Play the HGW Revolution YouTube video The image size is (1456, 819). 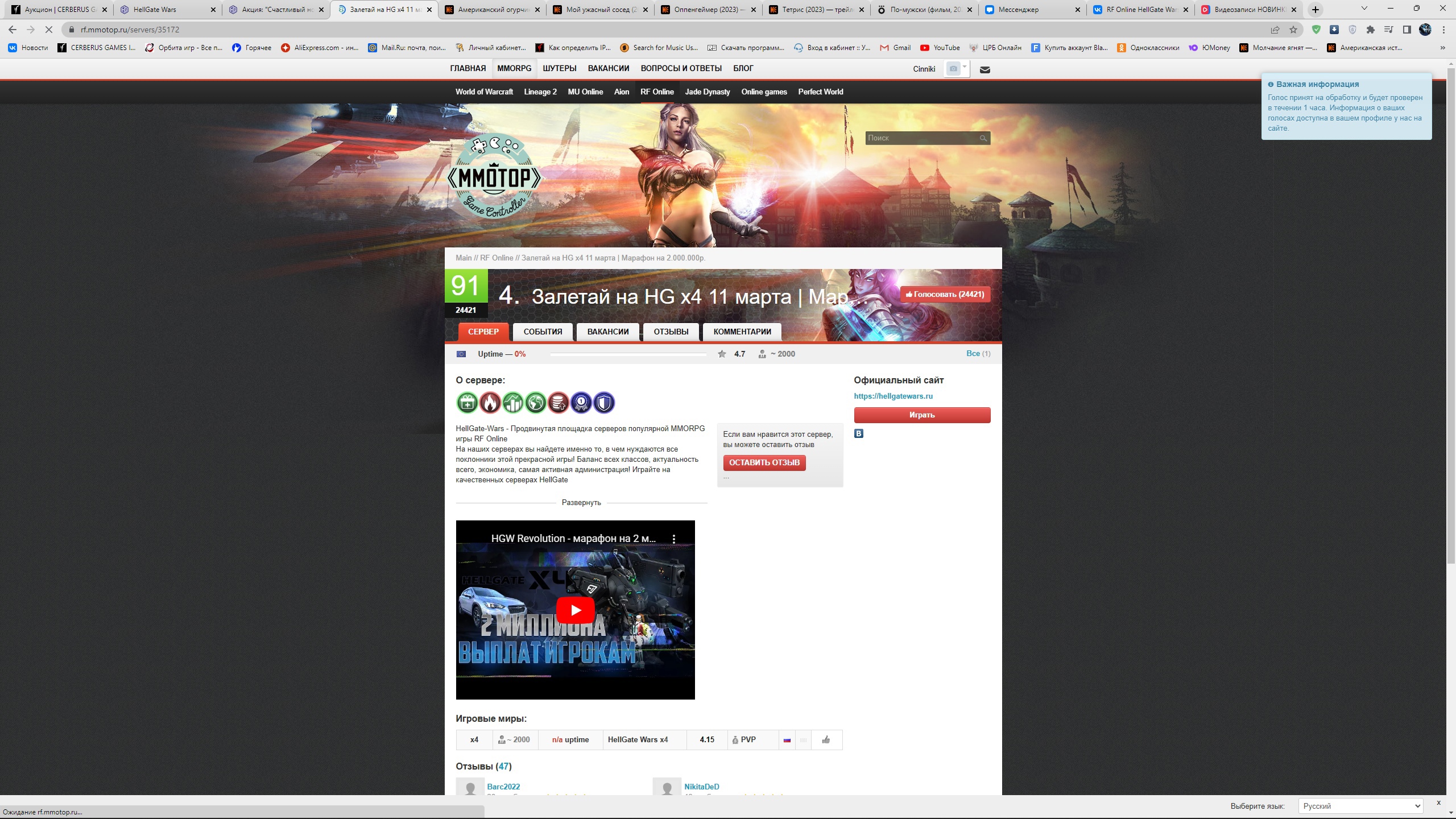pos(575,610)
